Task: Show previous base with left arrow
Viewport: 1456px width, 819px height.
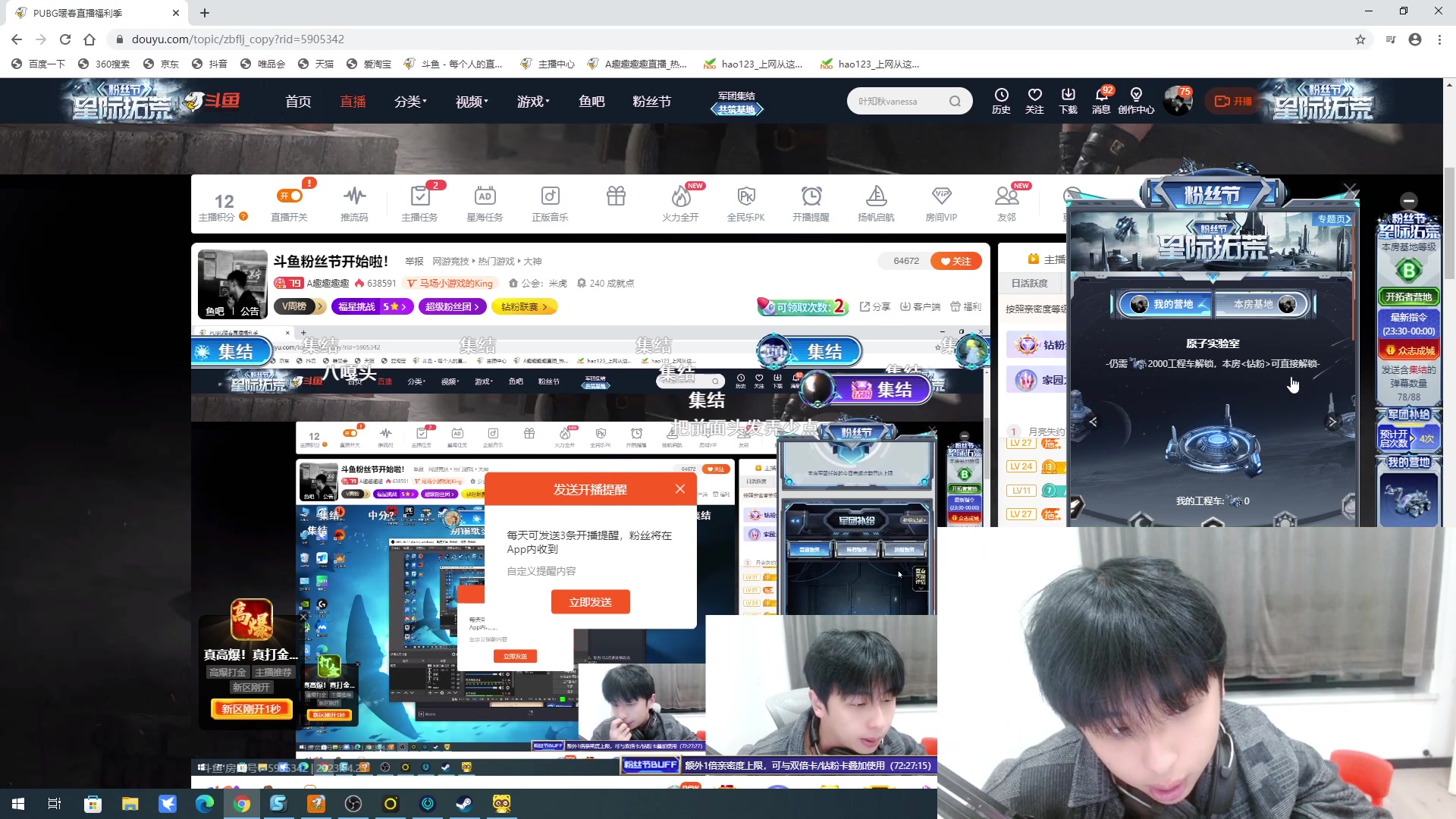Action: coord(1093,422)
